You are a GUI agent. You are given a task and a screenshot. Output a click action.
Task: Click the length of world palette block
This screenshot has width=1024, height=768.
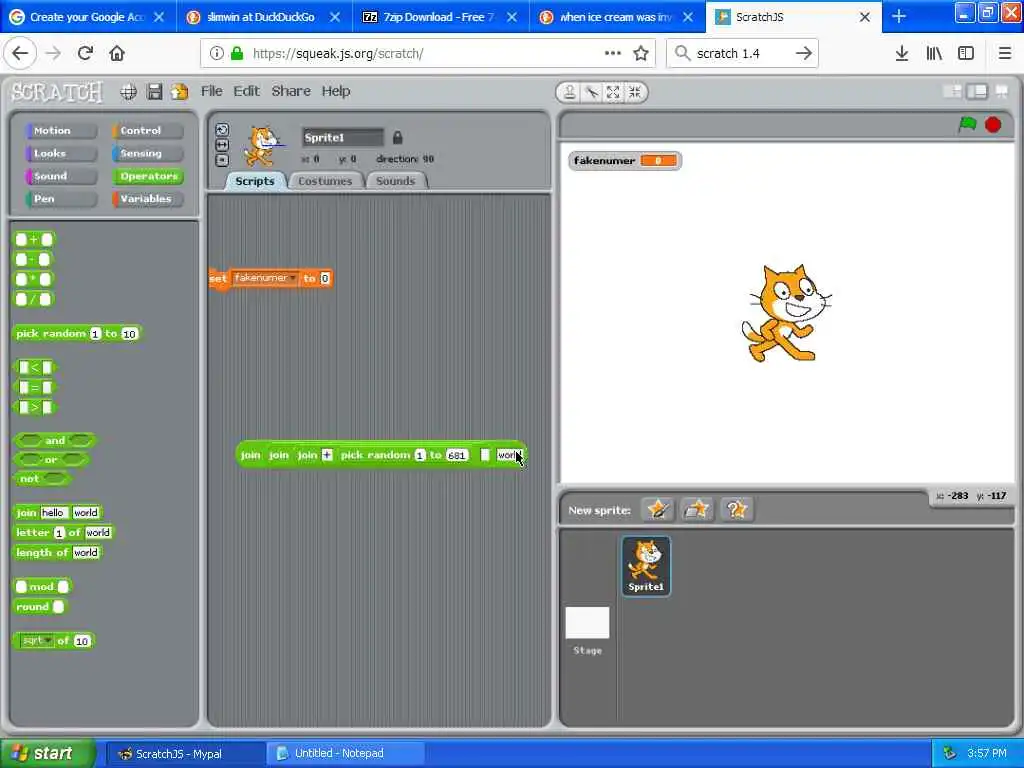click(58, 552)
